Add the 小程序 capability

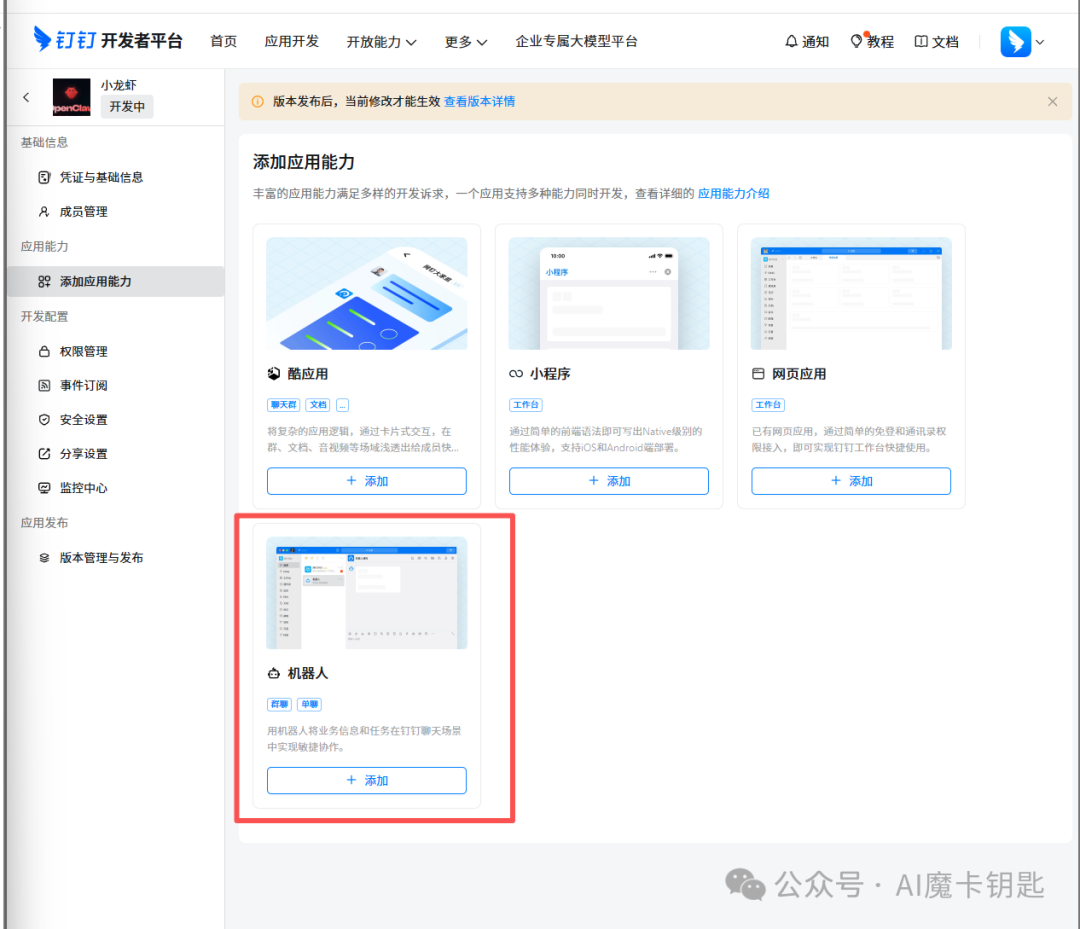pyautogui.click(x=609, y=481)
